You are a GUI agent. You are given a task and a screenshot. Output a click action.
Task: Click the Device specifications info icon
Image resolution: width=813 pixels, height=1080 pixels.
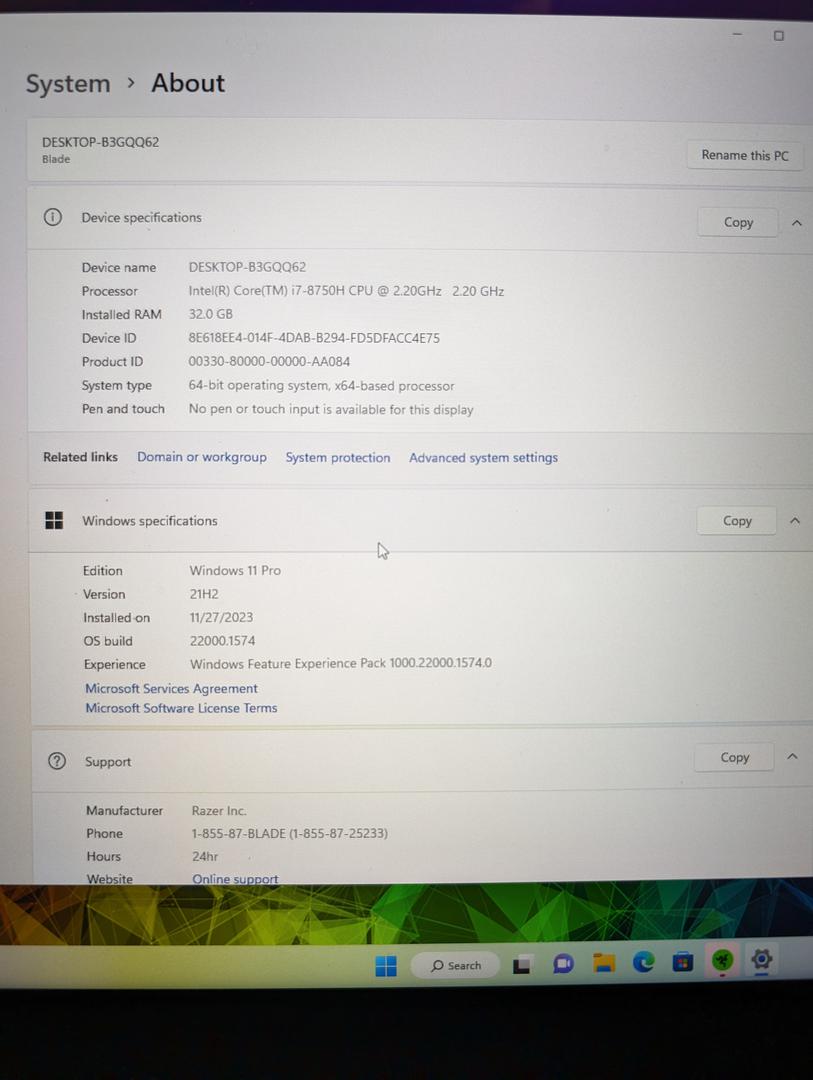click(x=52, y=217)
